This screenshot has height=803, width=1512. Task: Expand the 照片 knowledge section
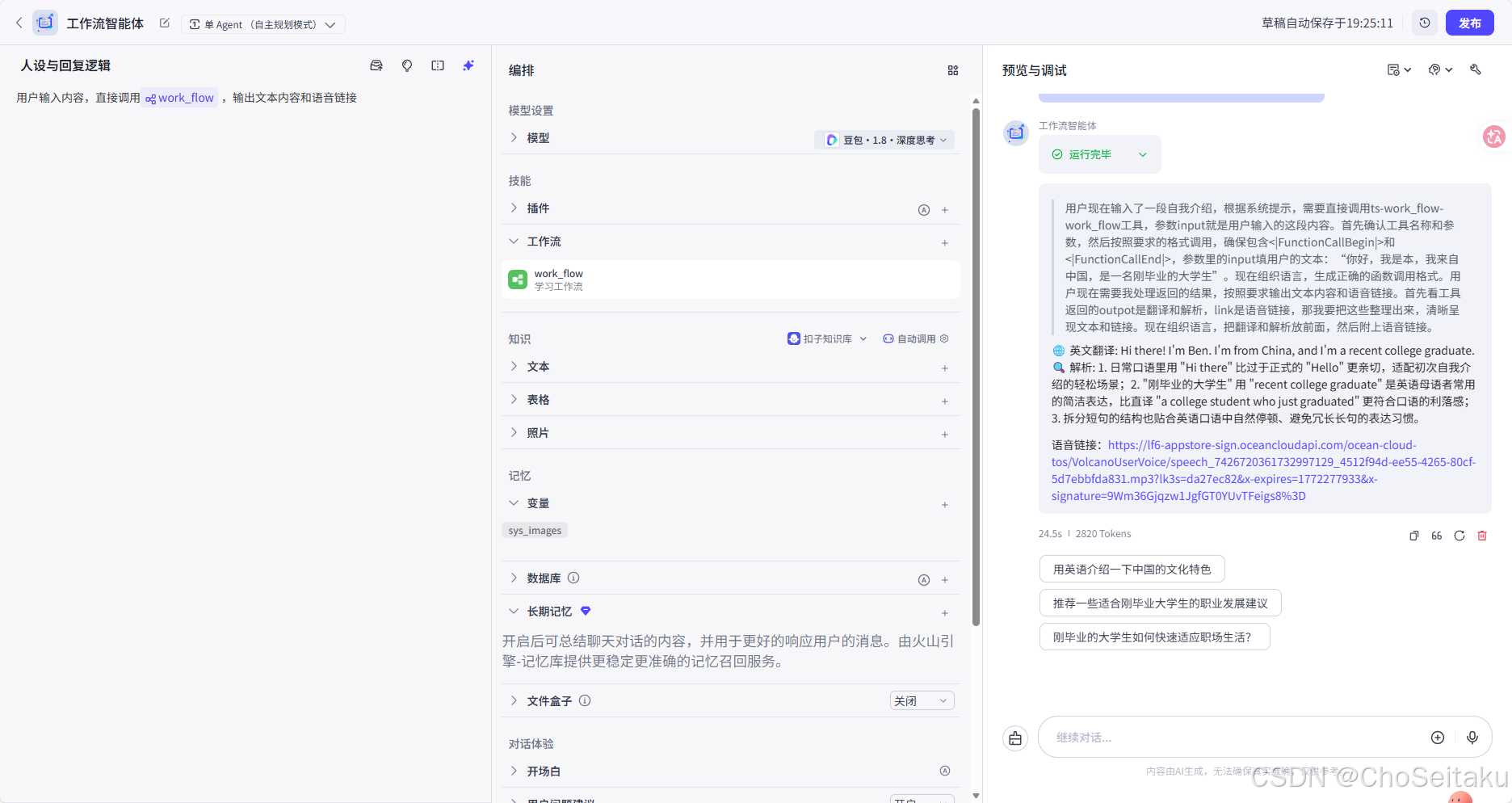(514, 433)
